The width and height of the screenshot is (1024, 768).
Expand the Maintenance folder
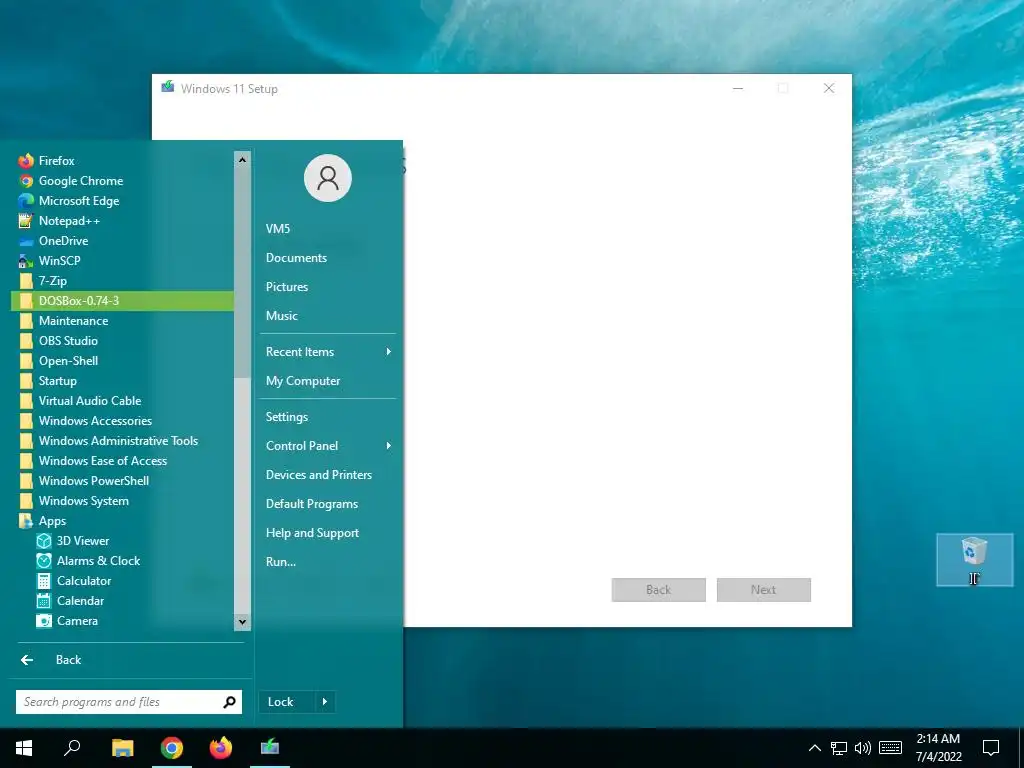pos(122,321)
